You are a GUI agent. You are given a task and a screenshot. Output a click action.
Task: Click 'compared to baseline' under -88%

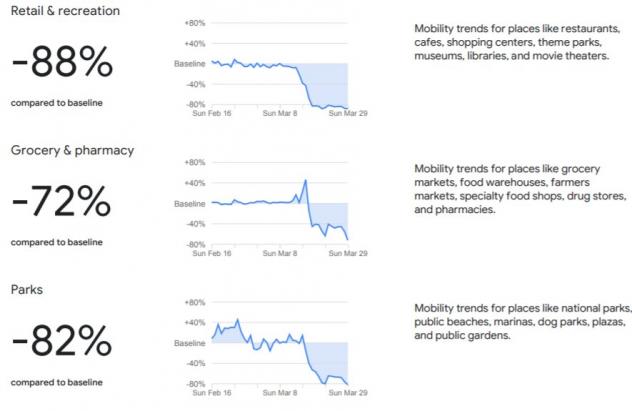(x=57, y=102)
